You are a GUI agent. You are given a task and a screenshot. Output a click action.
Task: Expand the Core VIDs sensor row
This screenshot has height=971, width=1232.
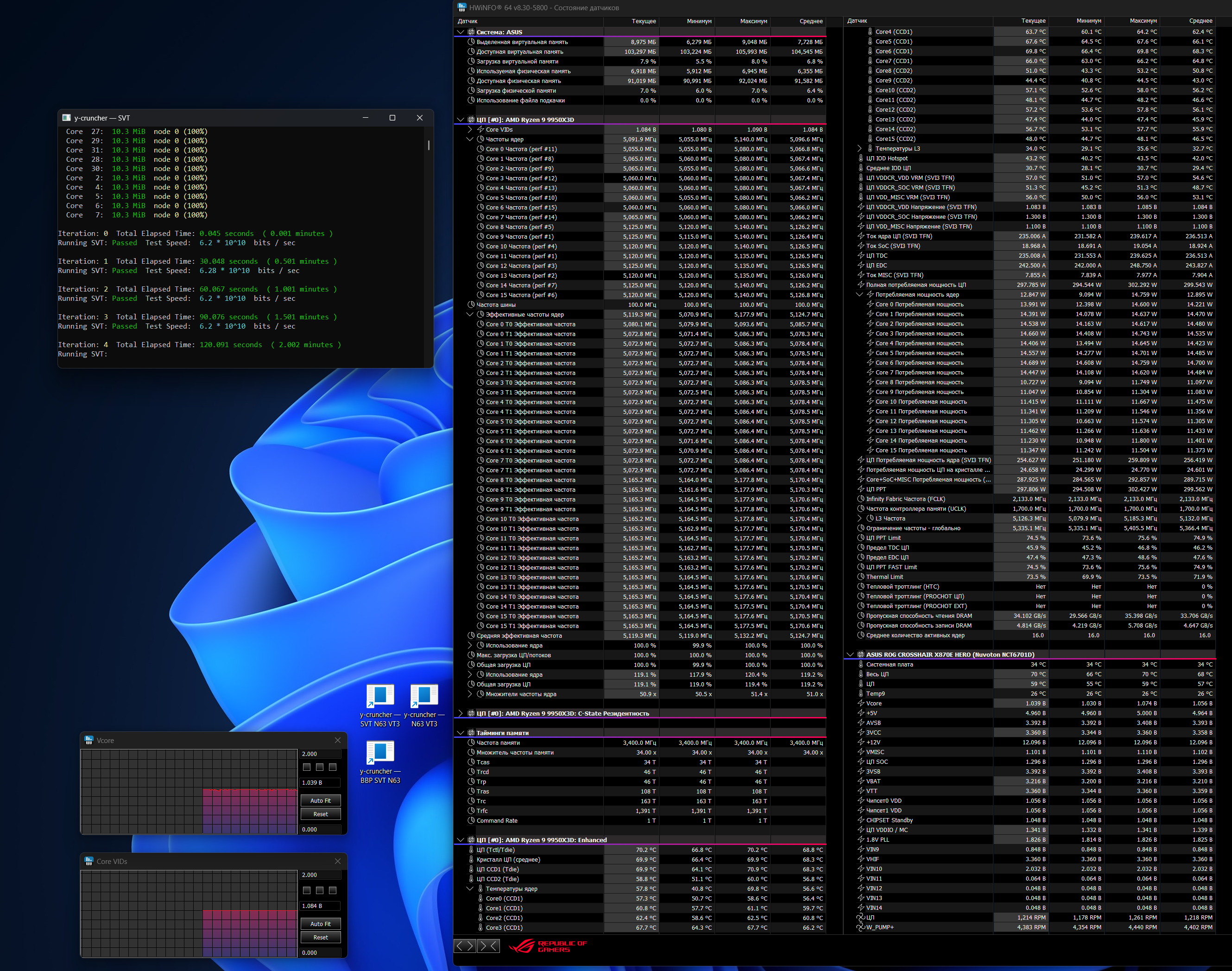point(470,130)
